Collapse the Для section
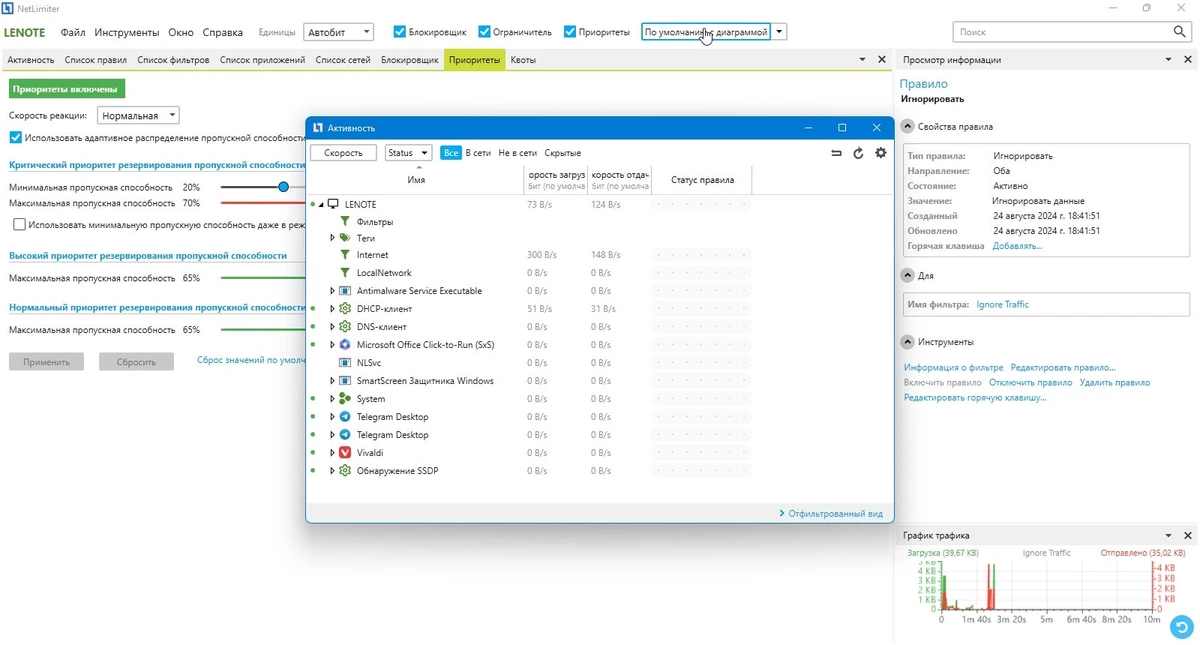 tap(908, 275)
